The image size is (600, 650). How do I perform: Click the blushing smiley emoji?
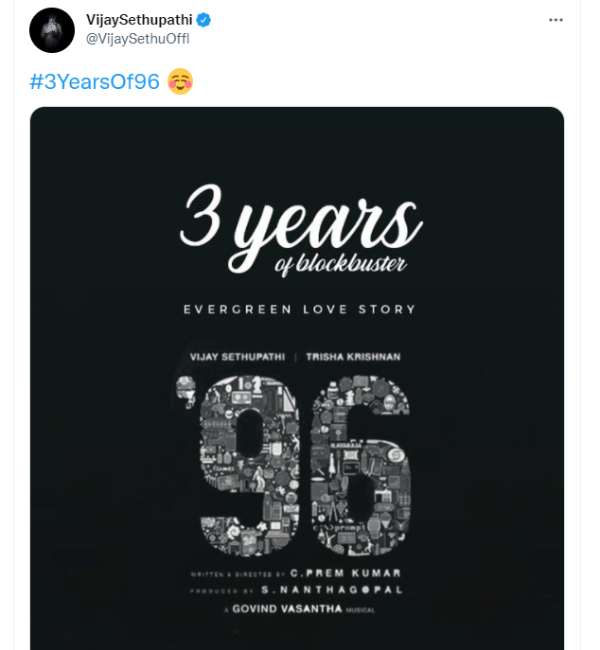click(x=180, y=82)
